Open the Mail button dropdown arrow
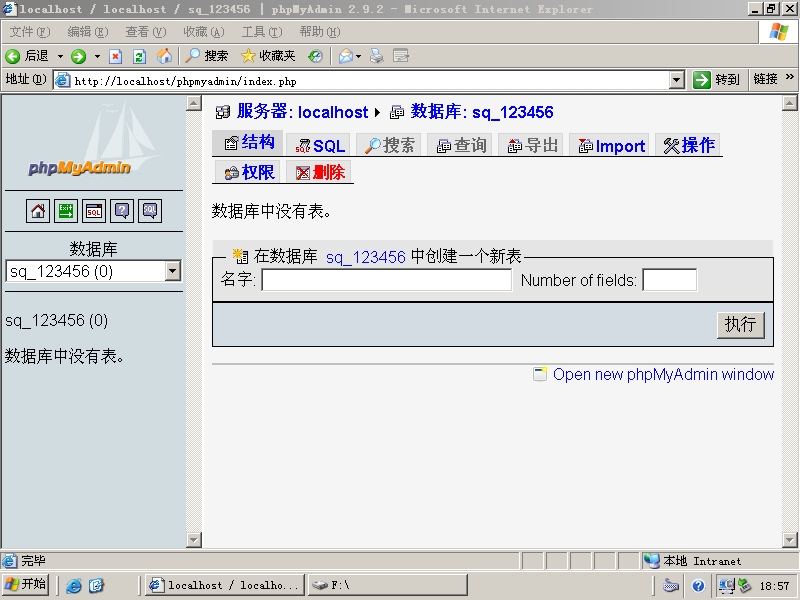Screen dimensions: 800x600 coord(359,56)
